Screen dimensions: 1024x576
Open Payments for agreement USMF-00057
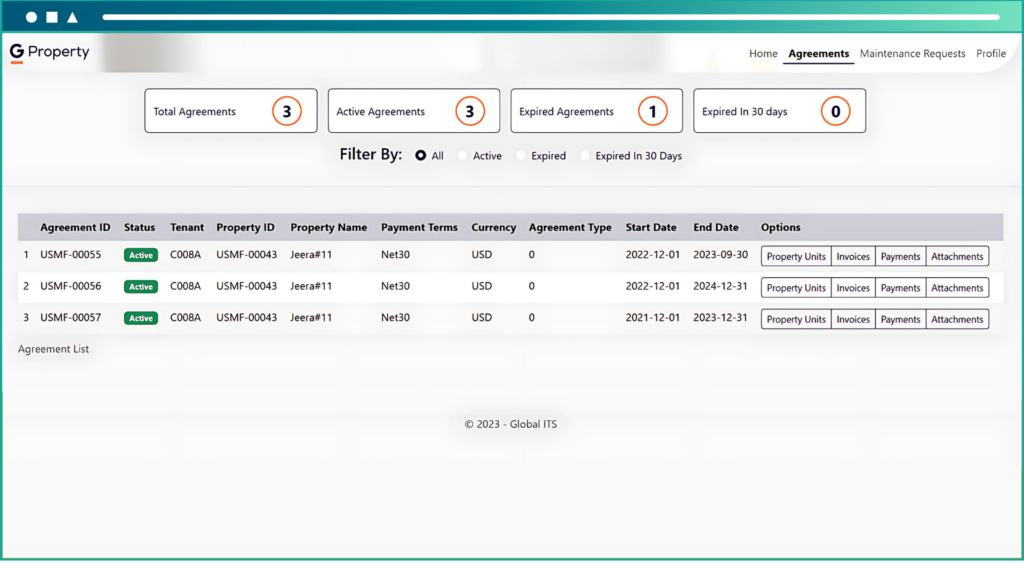coord(900,319)
